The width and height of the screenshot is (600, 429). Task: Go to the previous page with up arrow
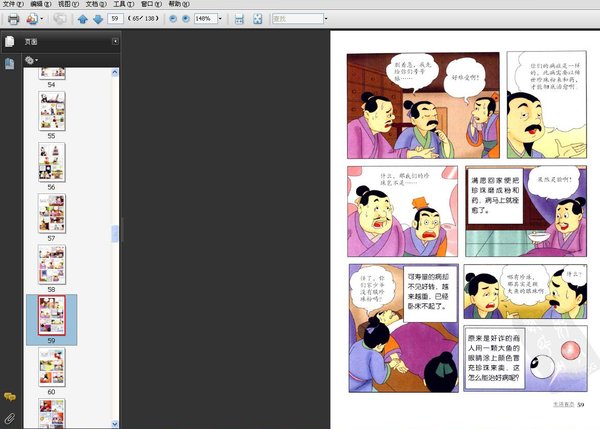83,19
